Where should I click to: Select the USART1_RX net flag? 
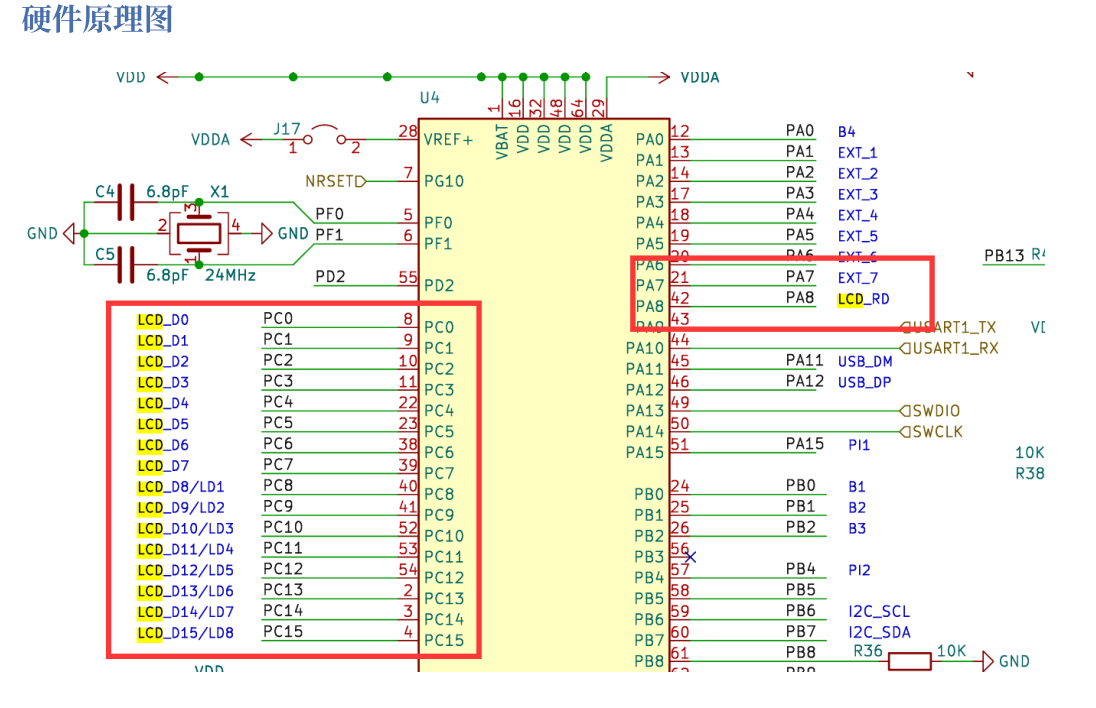click(x=949, y=348)
